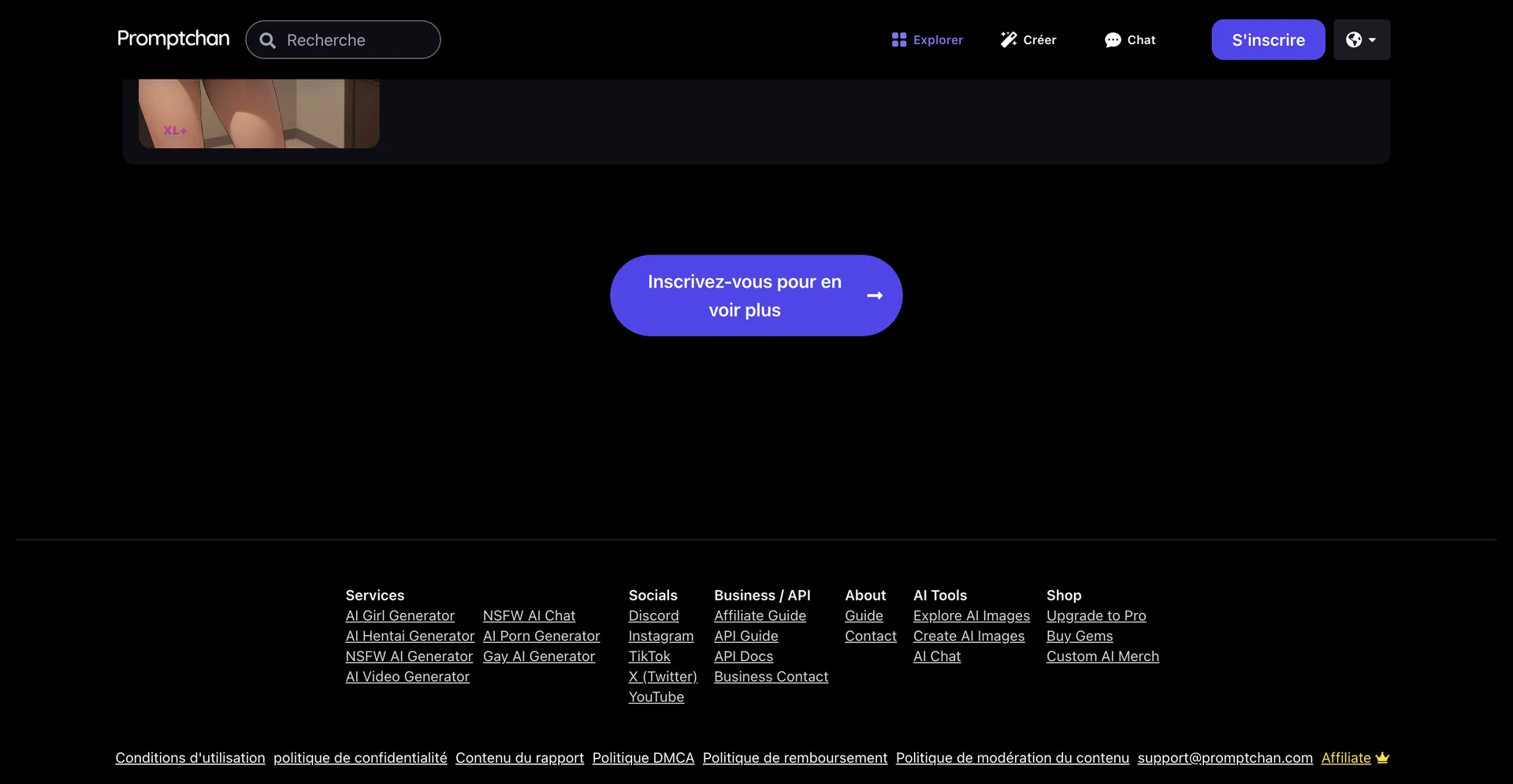Image resolution: width=1513 pixels, height=784 pixels.
Task: Expand the globe menu chevron
Action: (x=1373, y=41)
